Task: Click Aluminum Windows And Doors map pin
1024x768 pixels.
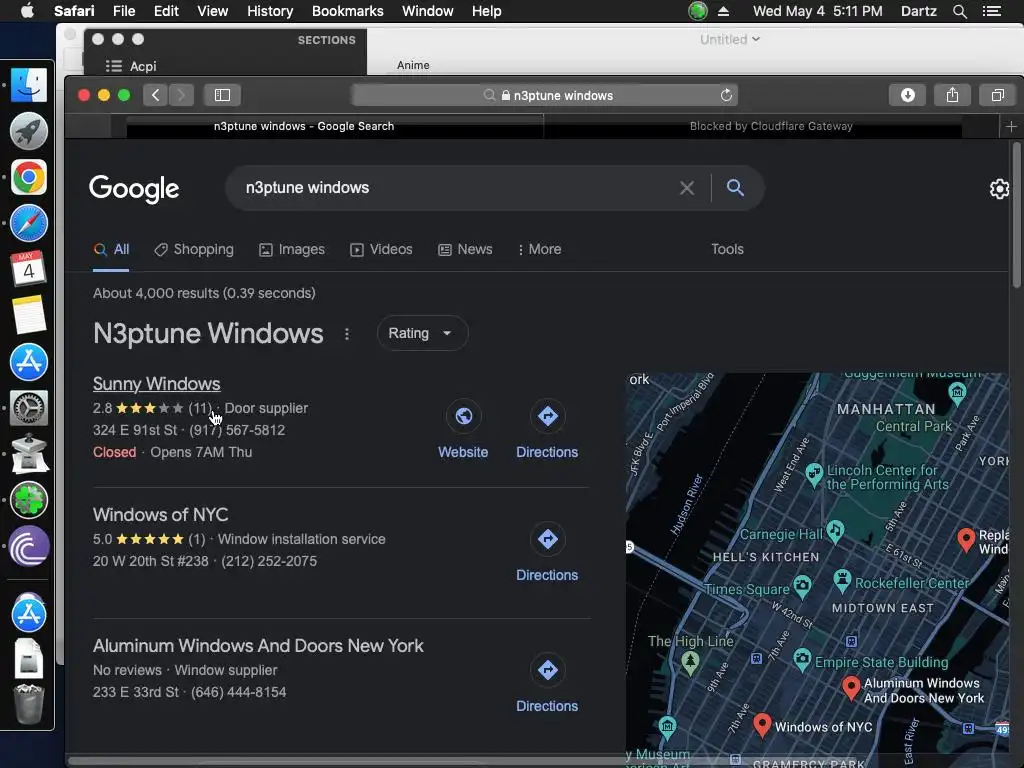Action: (x=850, y=688)
